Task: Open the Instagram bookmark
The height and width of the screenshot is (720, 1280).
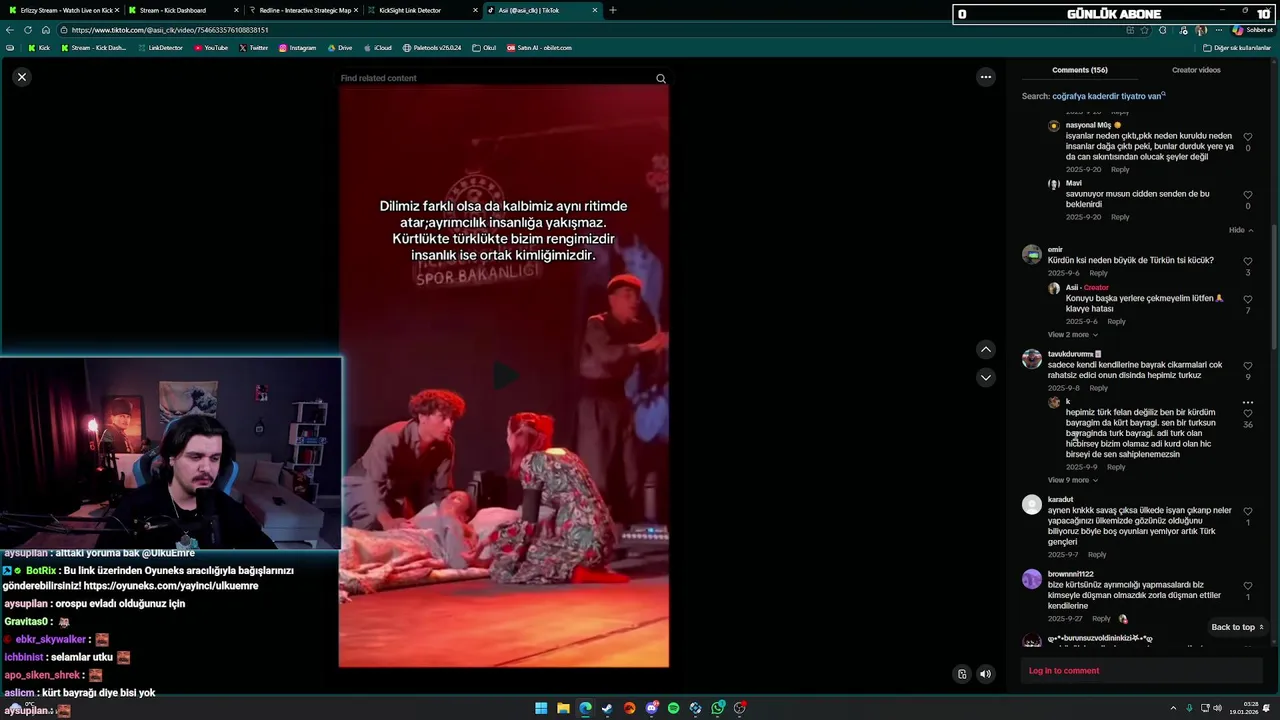Action: (x=298, y=48)
